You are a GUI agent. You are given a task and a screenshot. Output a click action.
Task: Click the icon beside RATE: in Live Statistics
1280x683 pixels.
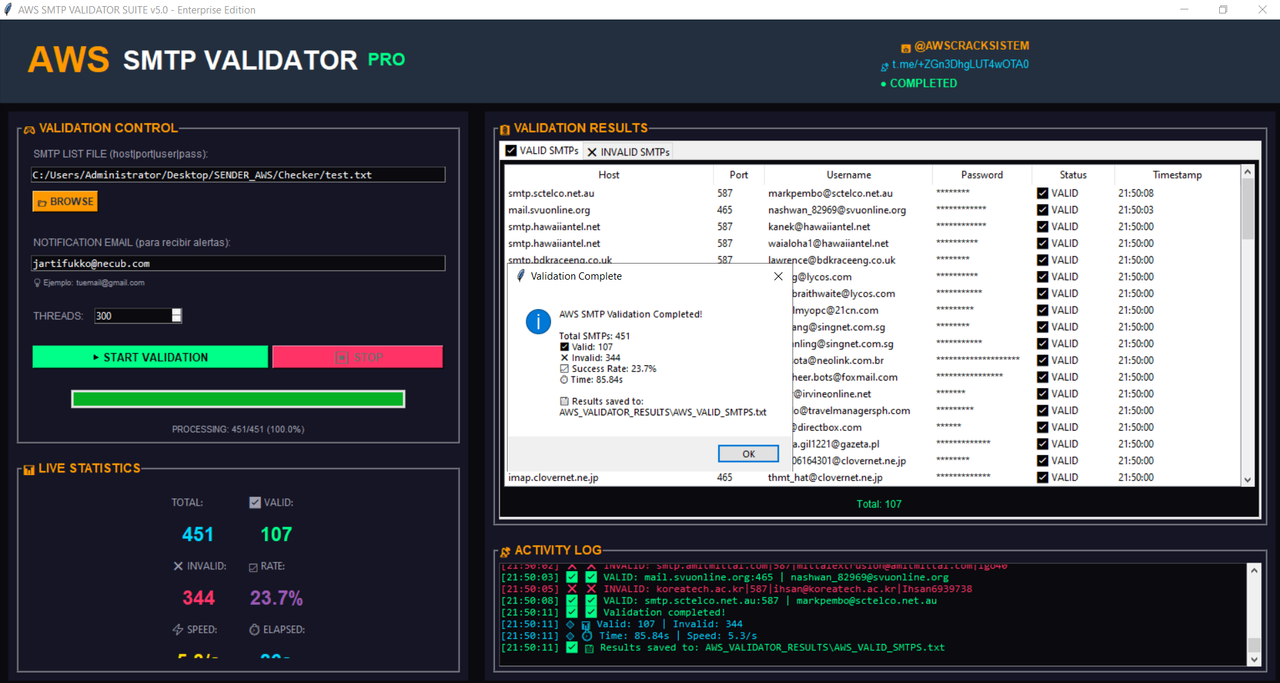tap(253, 567)
